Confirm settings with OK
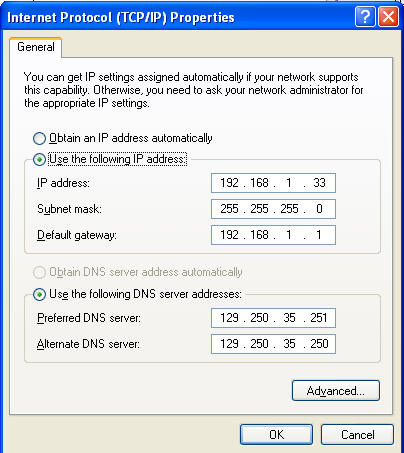404x453 pixels. coord(276,435)
